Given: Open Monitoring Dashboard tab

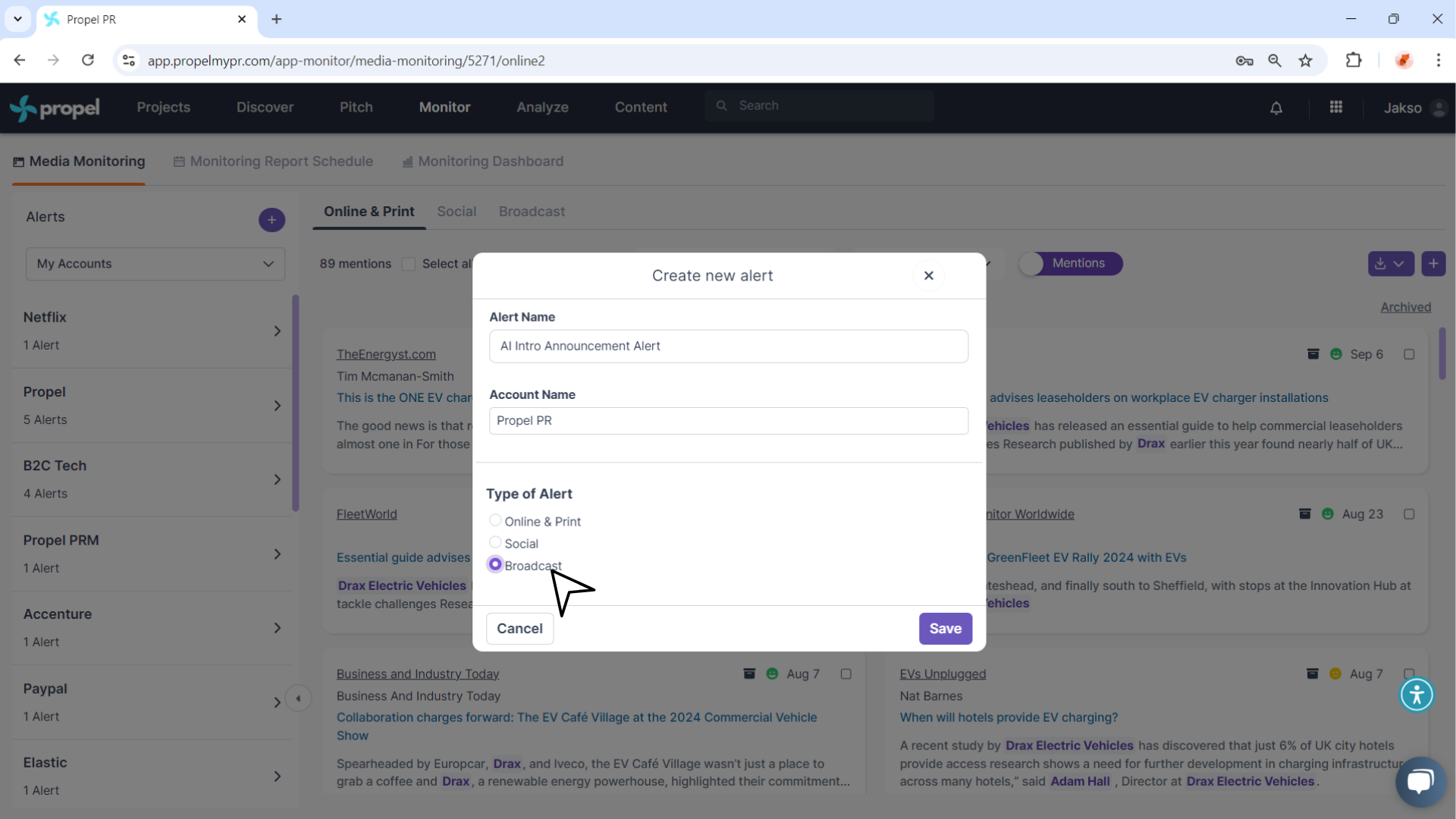Looking at the screenshot, I should coord(483,162).
